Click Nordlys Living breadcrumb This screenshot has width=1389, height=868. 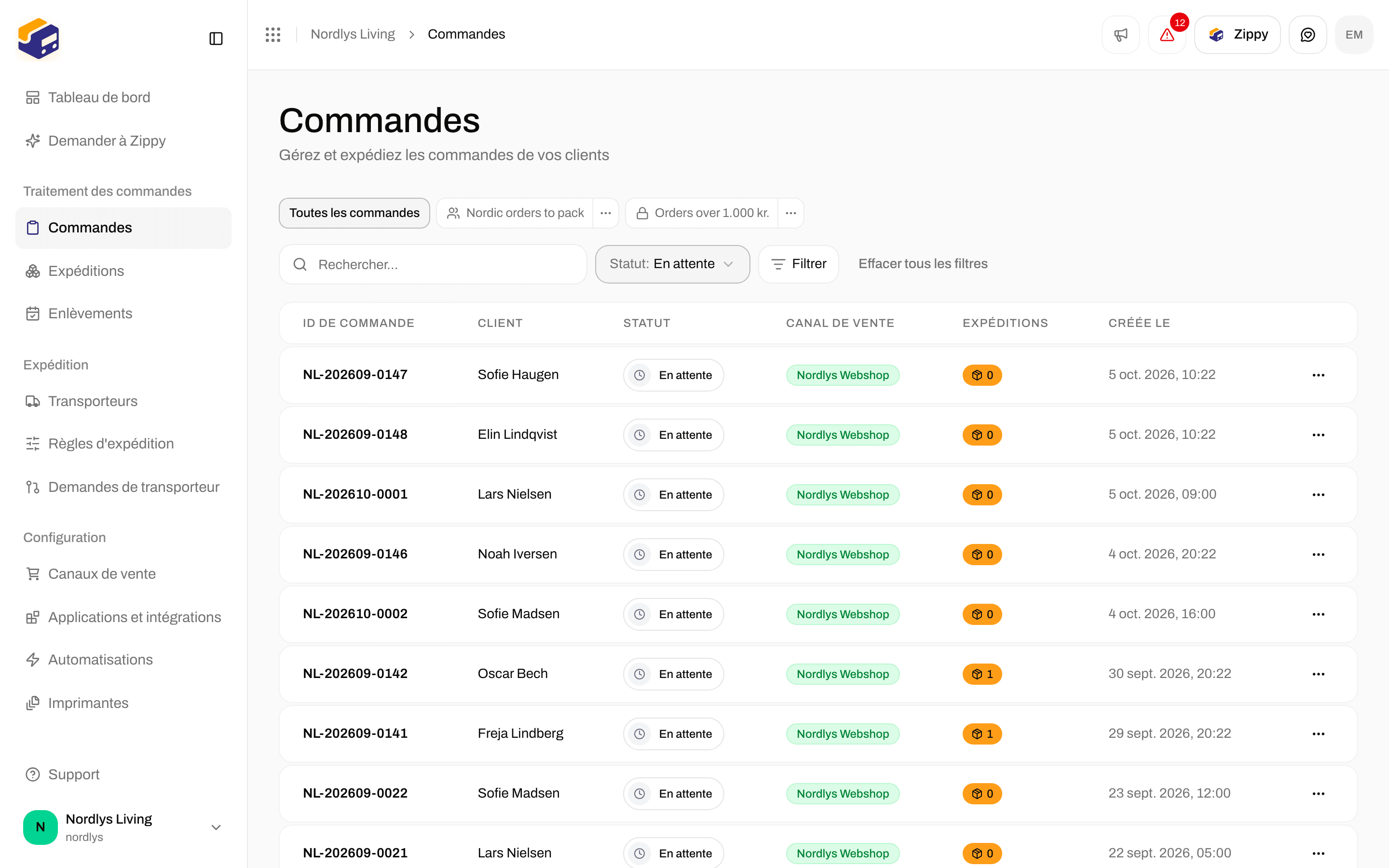[353, 34]
